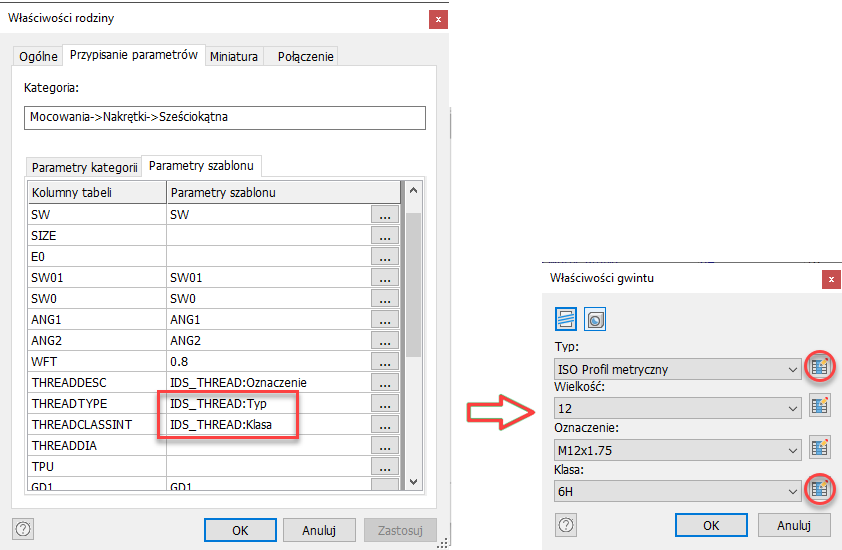Select the THREADDESC column cell
Screen dimensions: 842x550
click(97, 382)
